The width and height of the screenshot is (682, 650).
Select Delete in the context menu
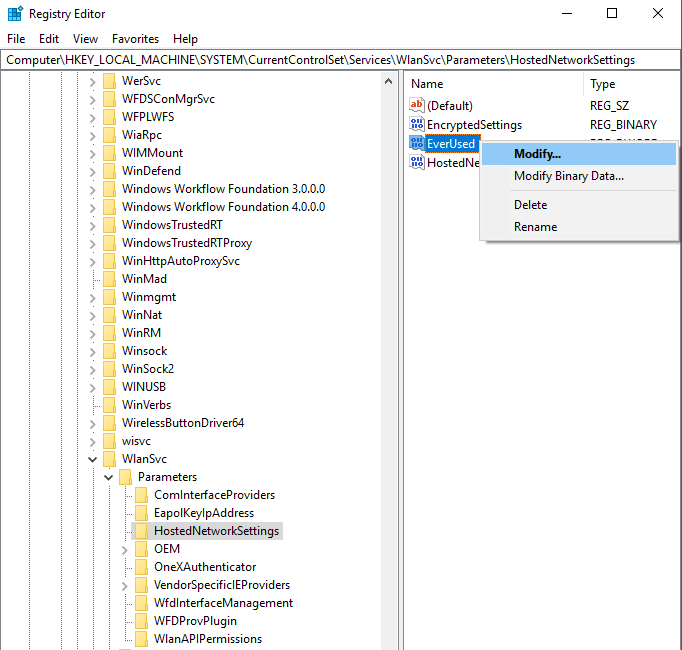click(x=579, y=204)
